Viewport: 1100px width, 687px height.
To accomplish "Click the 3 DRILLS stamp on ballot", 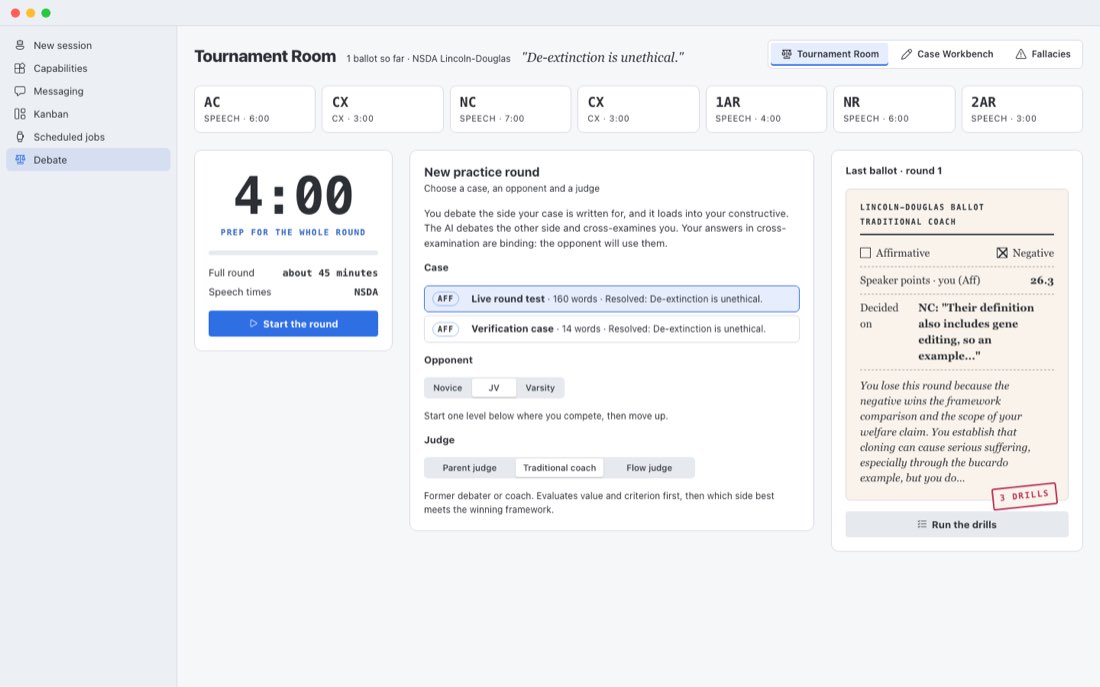I will [1024, 496].
